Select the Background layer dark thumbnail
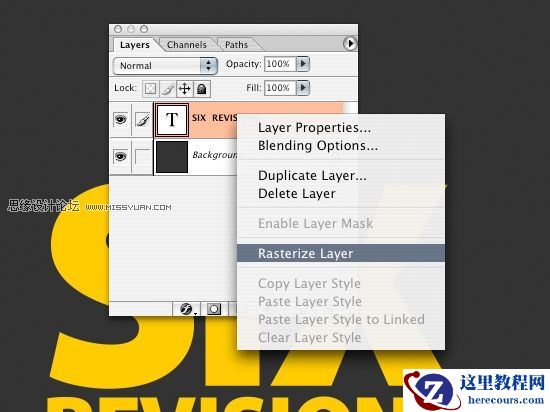 click(x=172, y=156)
